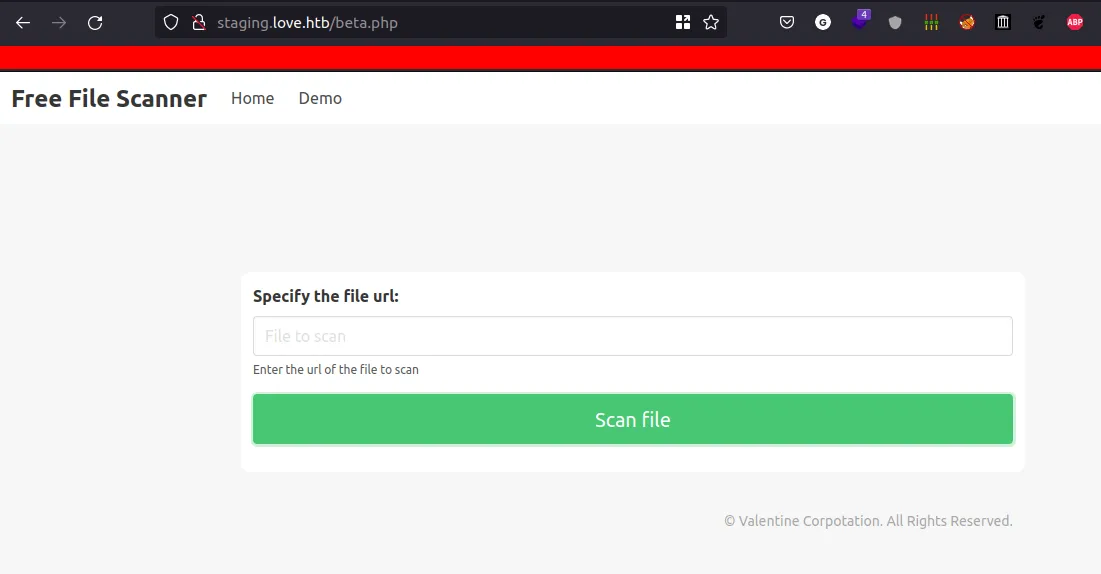1101x574 pixels.
Task: Open the QR/grid icon in address bar
Action: tap(683, 22)
